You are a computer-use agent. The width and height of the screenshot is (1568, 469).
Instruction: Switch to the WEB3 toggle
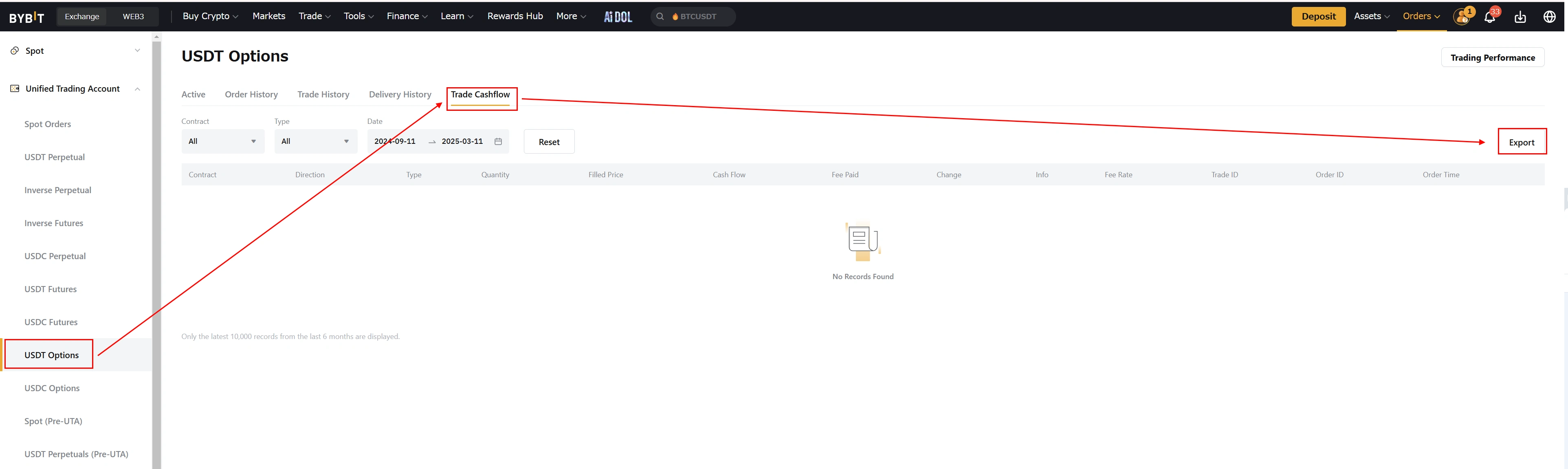click(133, 16)
